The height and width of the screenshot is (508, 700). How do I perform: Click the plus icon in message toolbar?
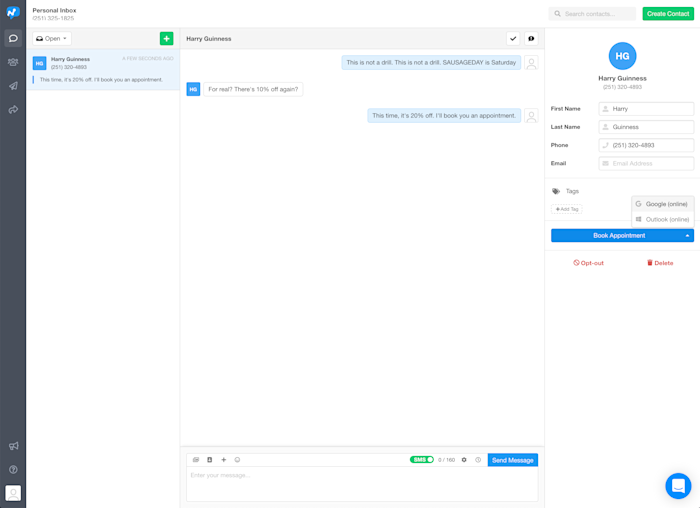224,459
